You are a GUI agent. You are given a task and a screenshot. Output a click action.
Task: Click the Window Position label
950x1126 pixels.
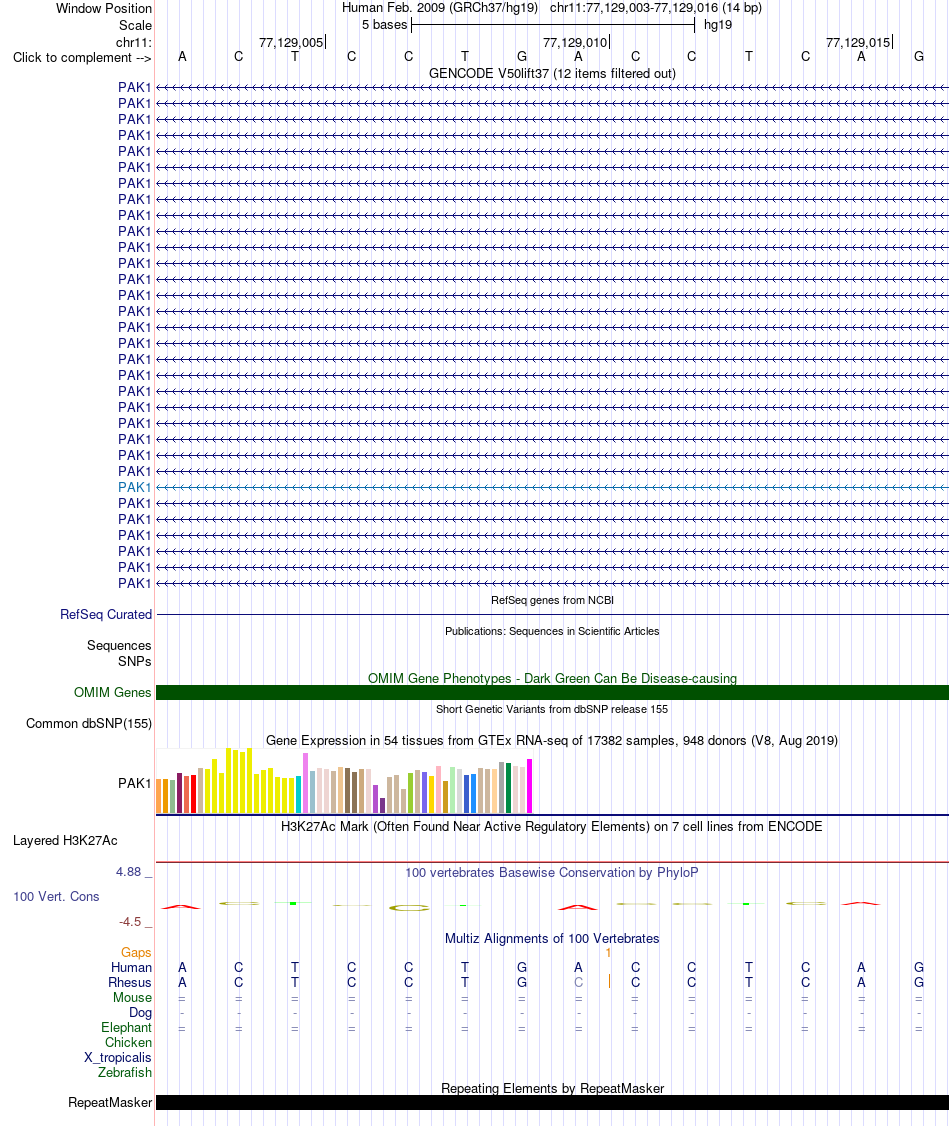pos(103,9)
